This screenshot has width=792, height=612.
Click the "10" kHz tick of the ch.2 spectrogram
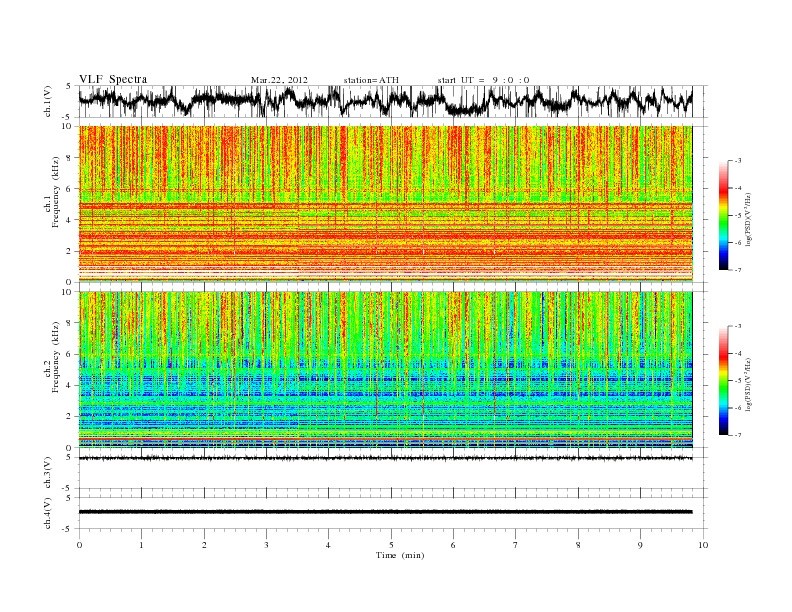(x=68, y=292)
